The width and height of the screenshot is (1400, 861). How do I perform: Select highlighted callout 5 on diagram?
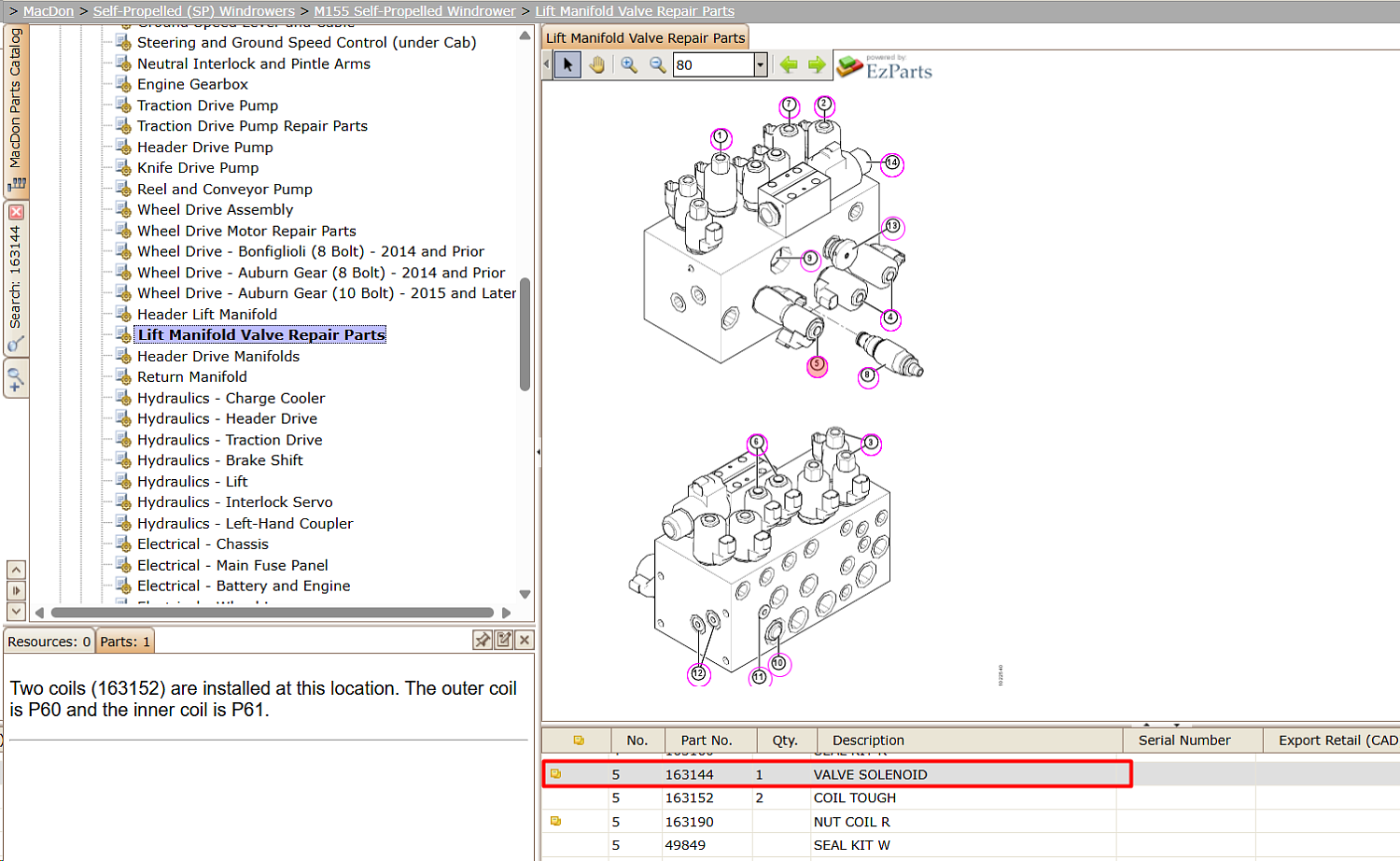click(818, 365)
